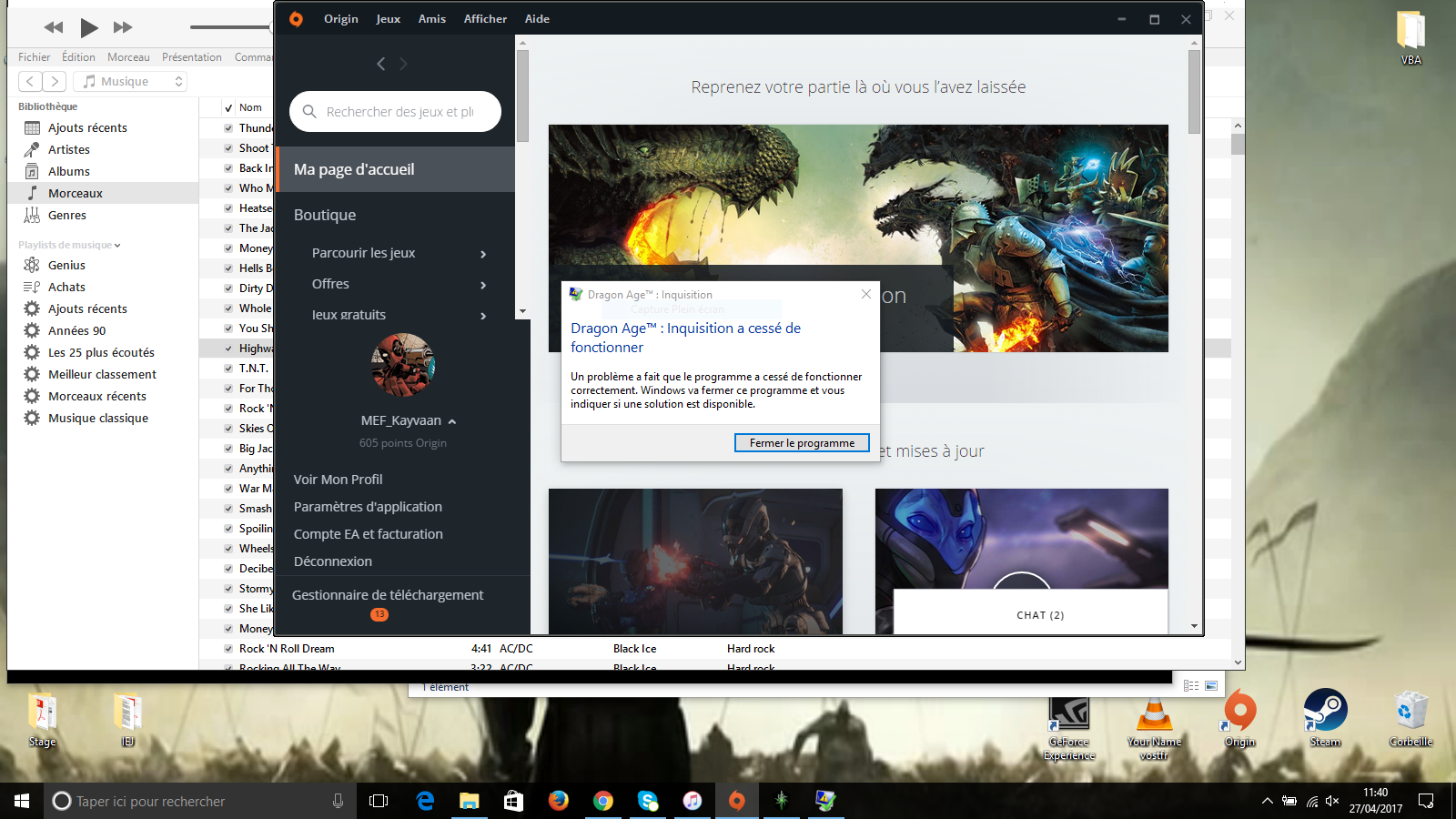The width and height of the screenshot is (1456, 819).
Task: Toggle the Nom column header checkbox
Action: pyautogui.click(x=228, y=107)
